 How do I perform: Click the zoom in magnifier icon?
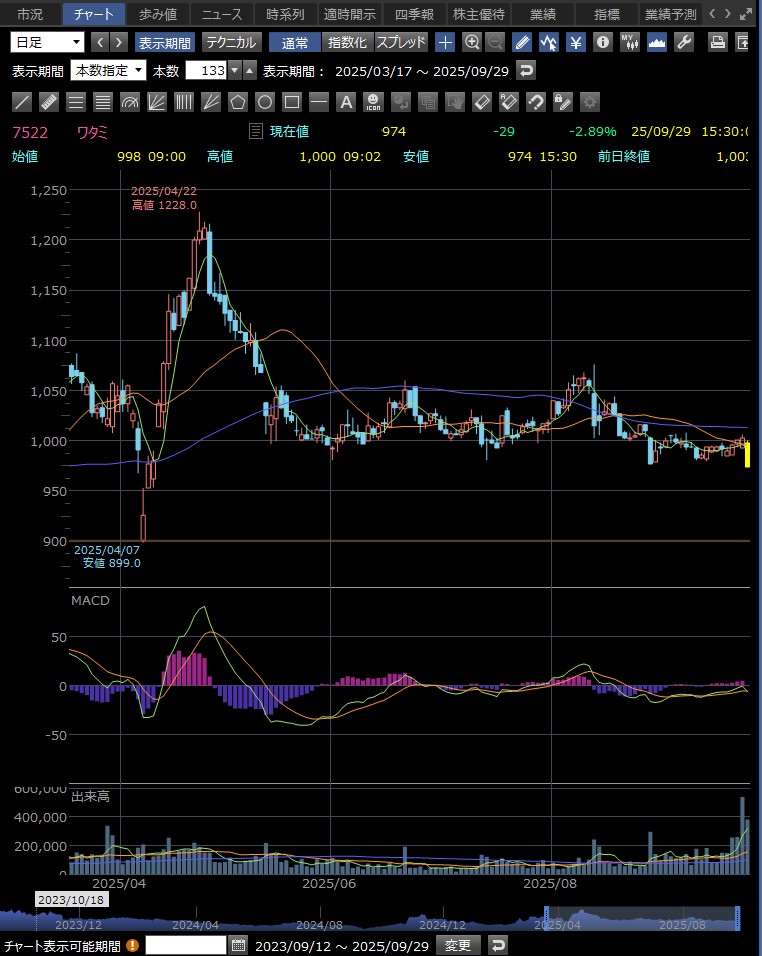[472, 42]
